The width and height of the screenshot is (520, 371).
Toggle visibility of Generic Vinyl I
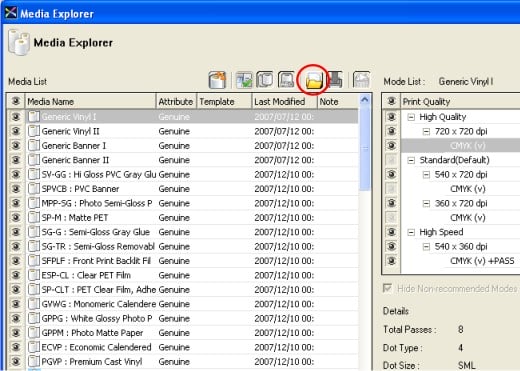coord(16,117)
